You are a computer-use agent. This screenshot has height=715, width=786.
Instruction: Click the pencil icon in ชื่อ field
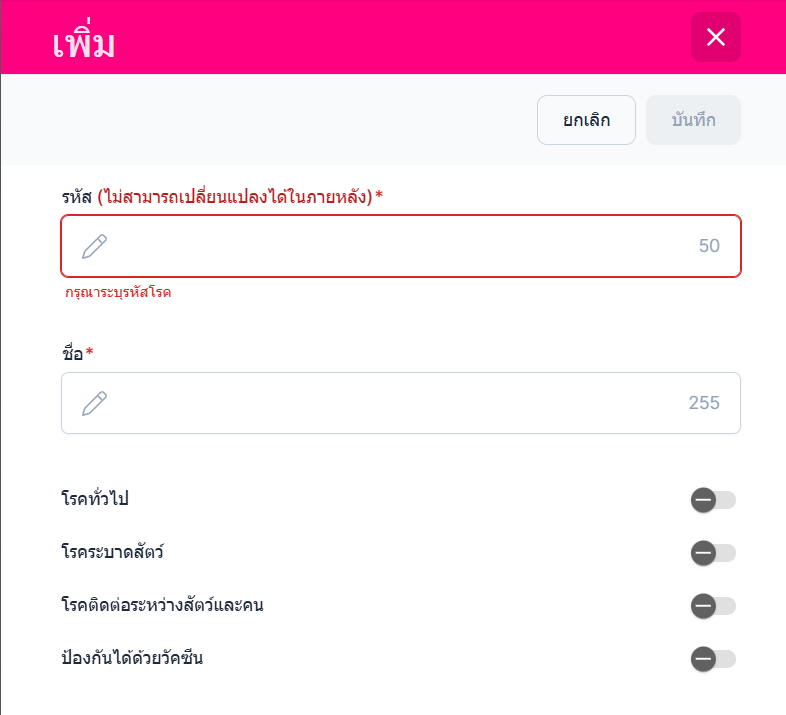[95, 403]
